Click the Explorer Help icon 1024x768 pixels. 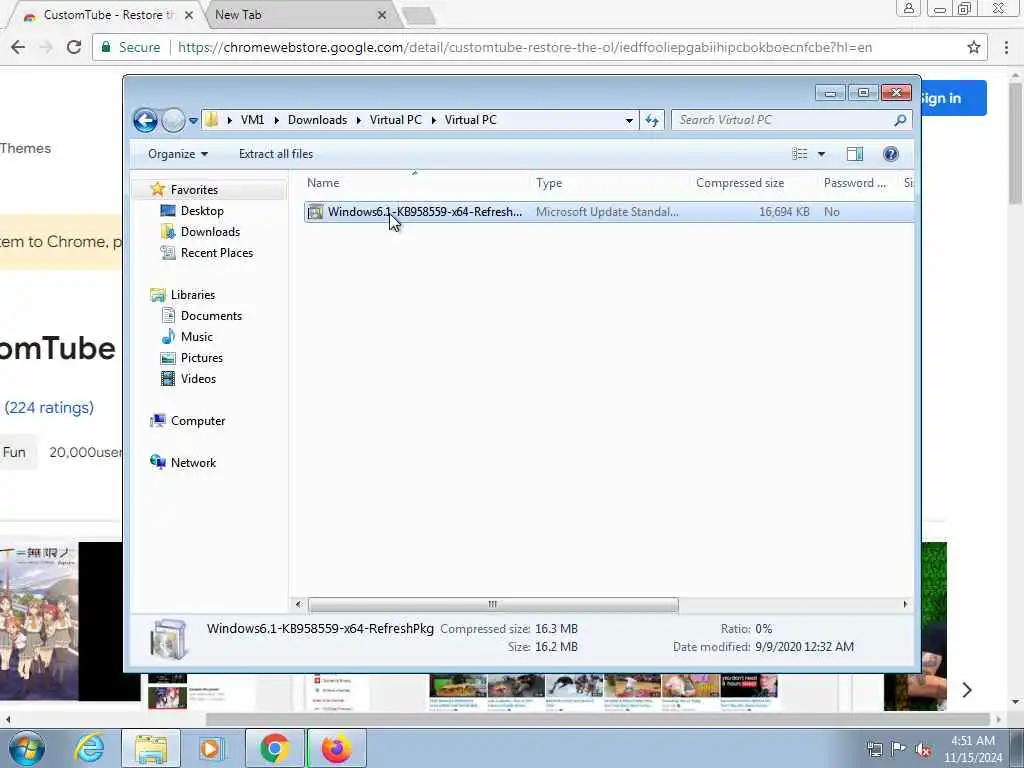coord(890,154)
